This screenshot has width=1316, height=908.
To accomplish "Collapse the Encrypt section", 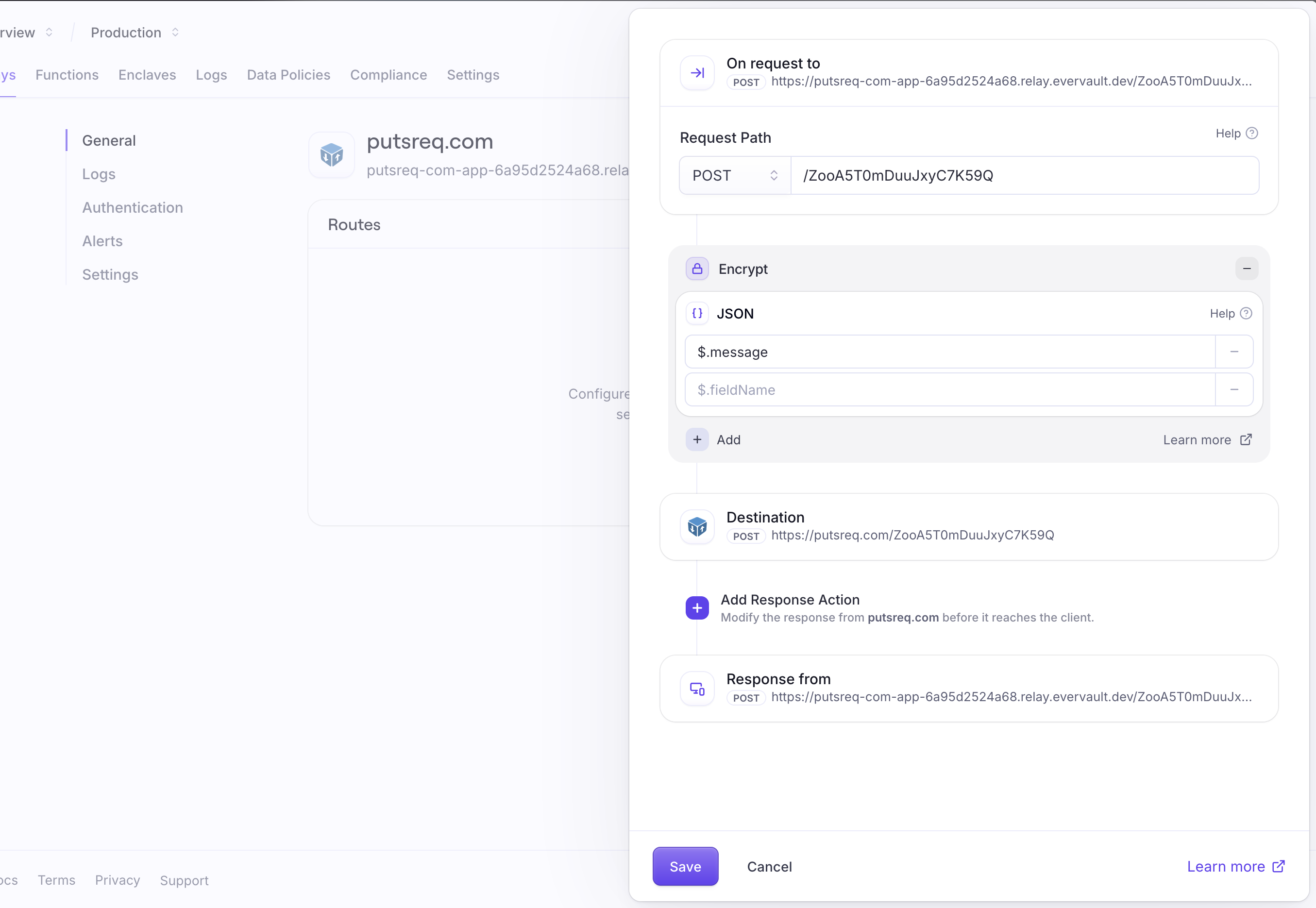I will coord(1246,269).
